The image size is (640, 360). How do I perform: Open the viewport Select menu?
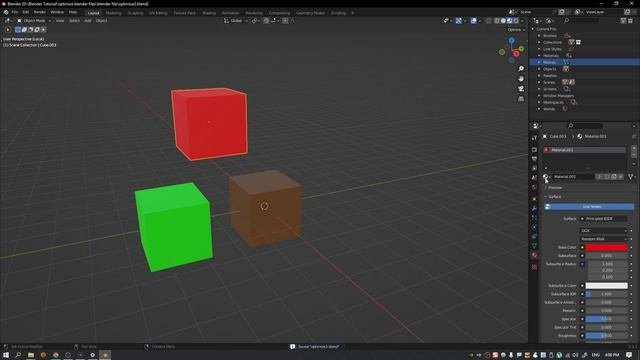click(74, 21)
